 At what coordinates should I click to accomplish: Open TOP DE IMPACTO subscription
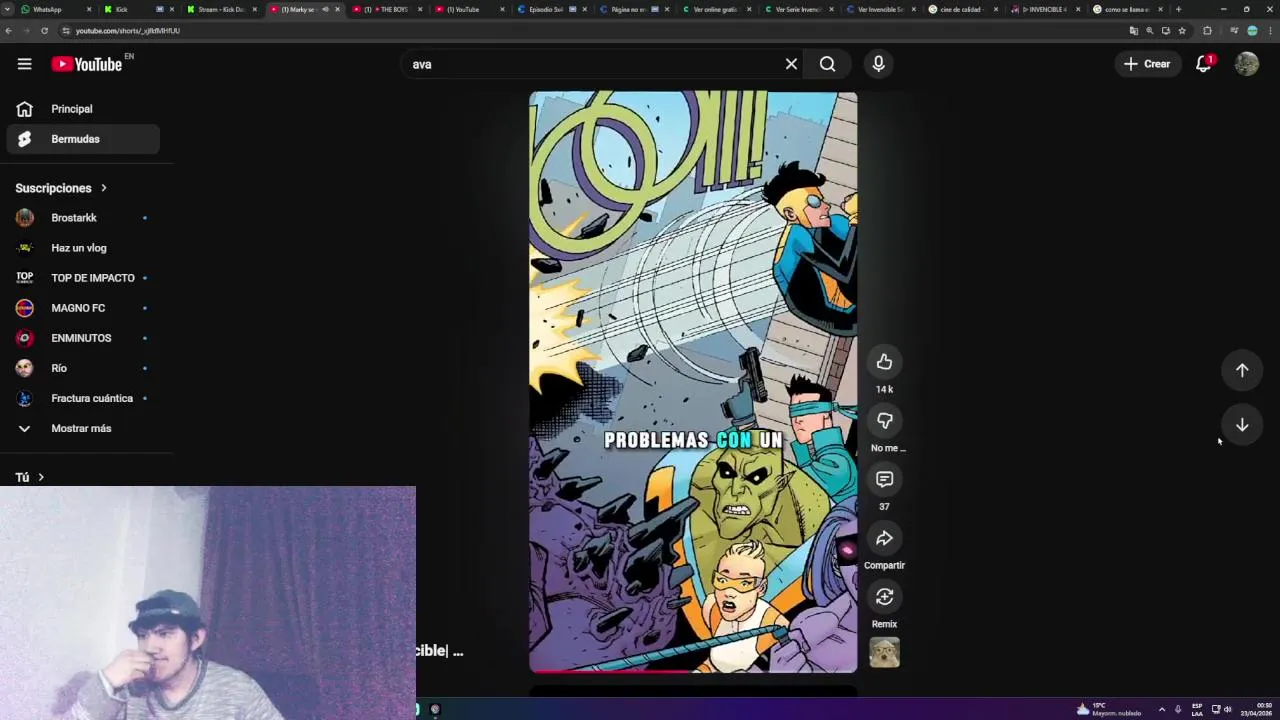(x=83, y=278)
